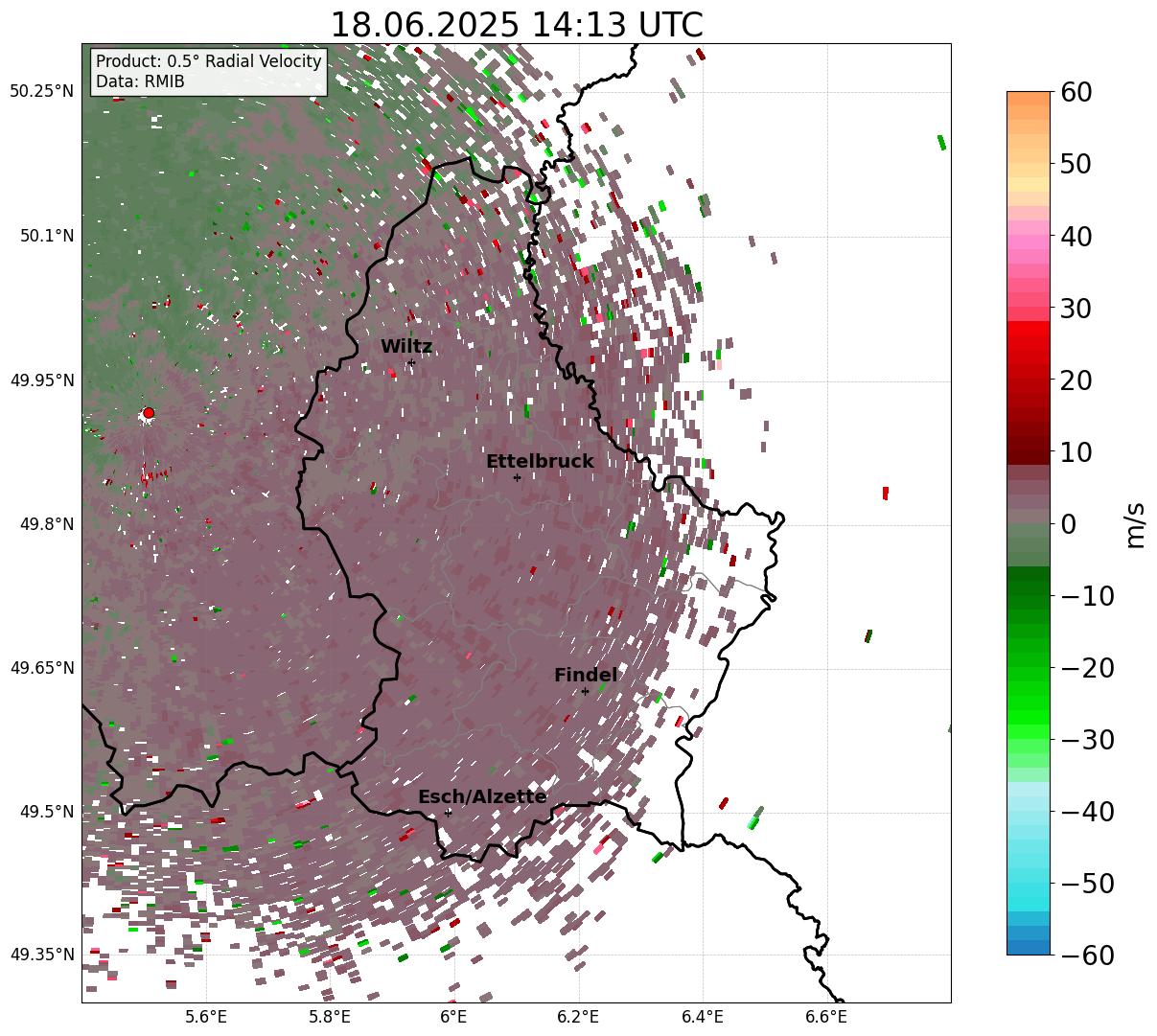This screenshot has height=1036, width=1157.
Task: Click the 40 colorbar tick label
Action: 1076,236
